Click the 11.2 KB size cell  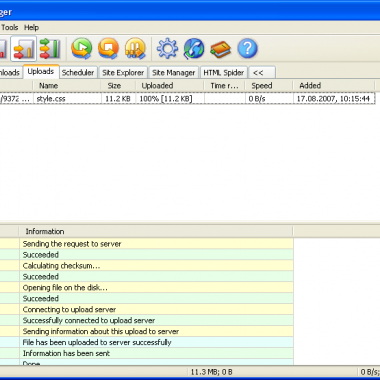(118, 99)
